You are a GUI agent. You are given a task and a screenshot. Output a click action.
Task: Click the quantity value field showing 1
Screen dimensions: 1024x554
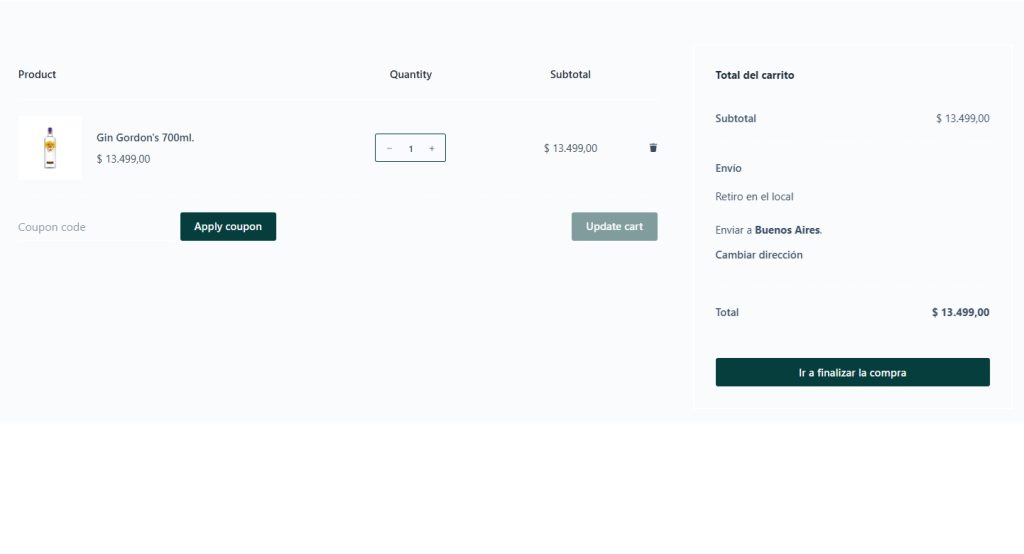click(411, 148)
